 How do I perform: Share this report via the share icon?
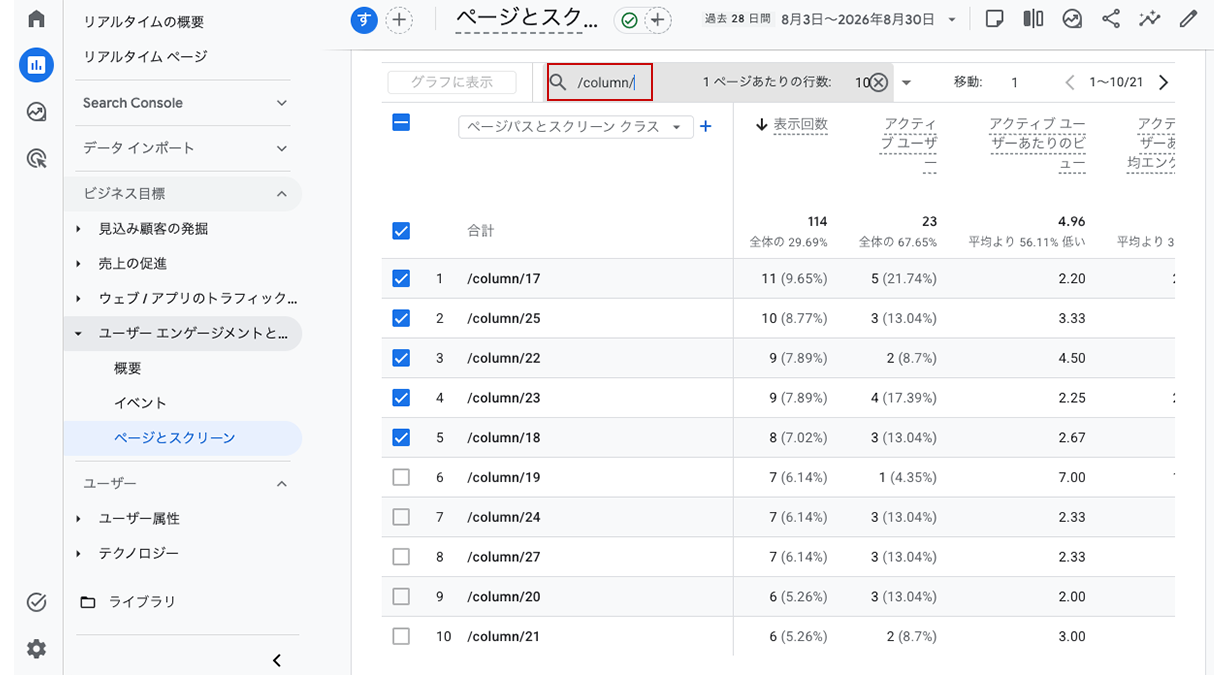point(1110,19)
